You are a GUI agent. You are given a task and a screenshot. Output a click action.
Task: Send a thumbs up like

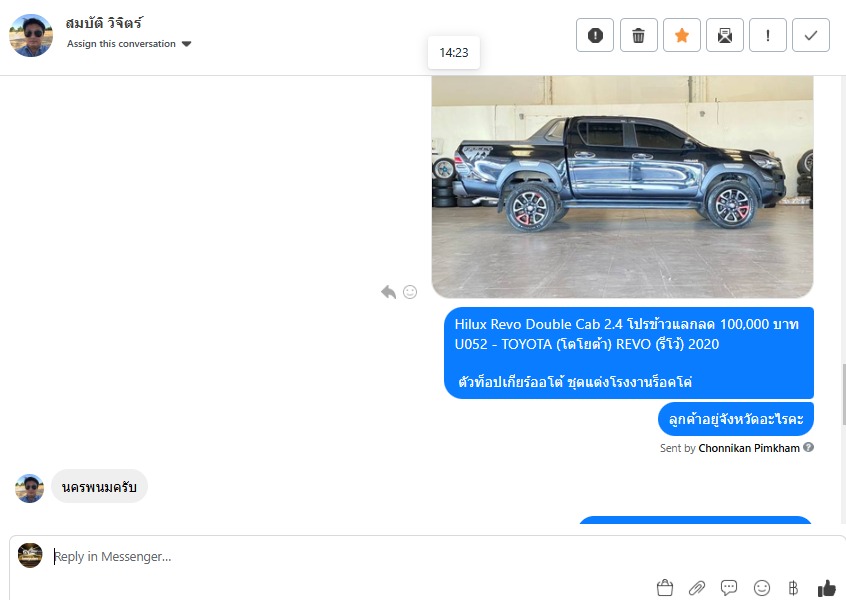pos(827,588)
